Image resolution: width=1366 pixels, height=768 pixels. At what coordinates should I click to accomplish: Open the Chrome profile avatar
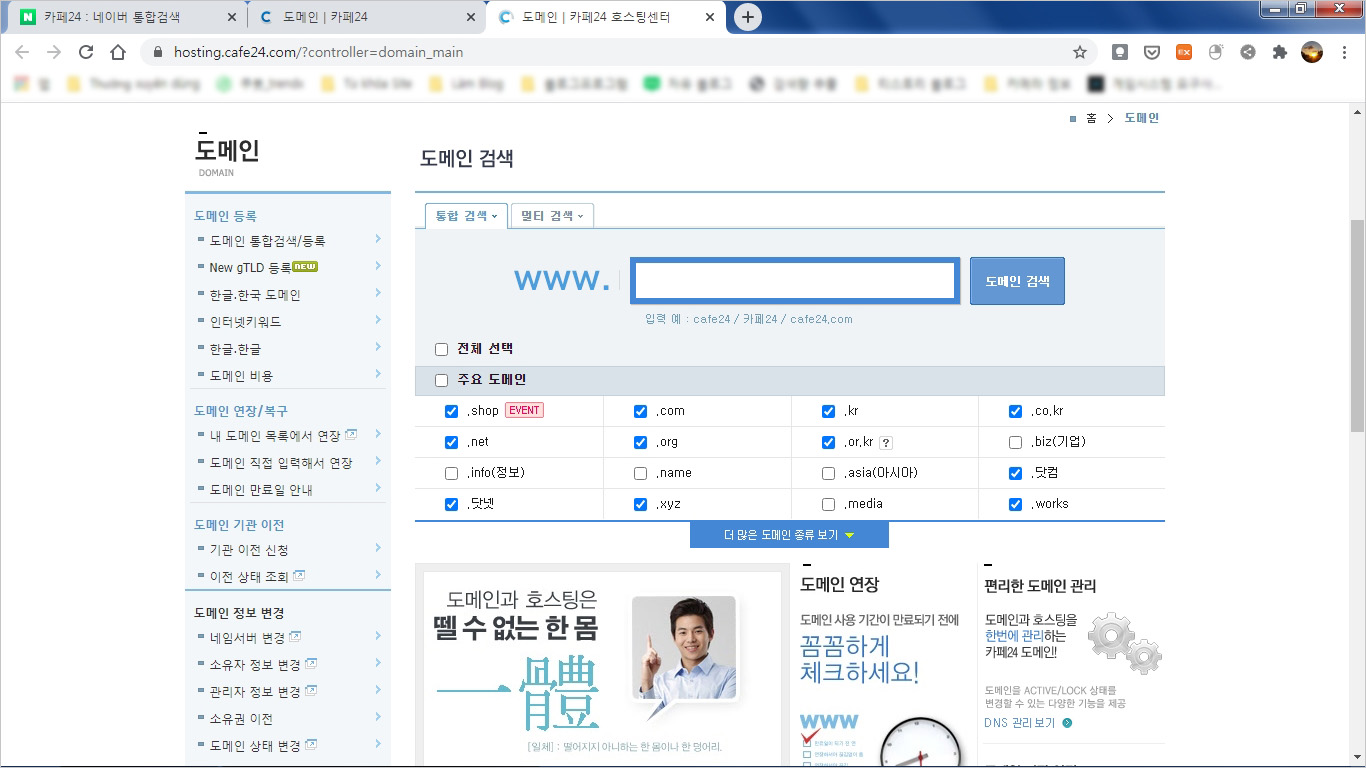1312,52
